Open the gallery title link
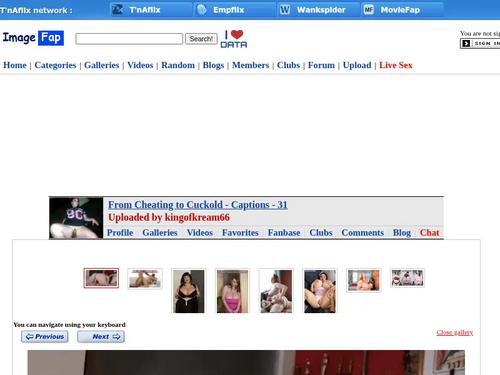500x375 pixels. pyautogui.click(x=198, y=205)
